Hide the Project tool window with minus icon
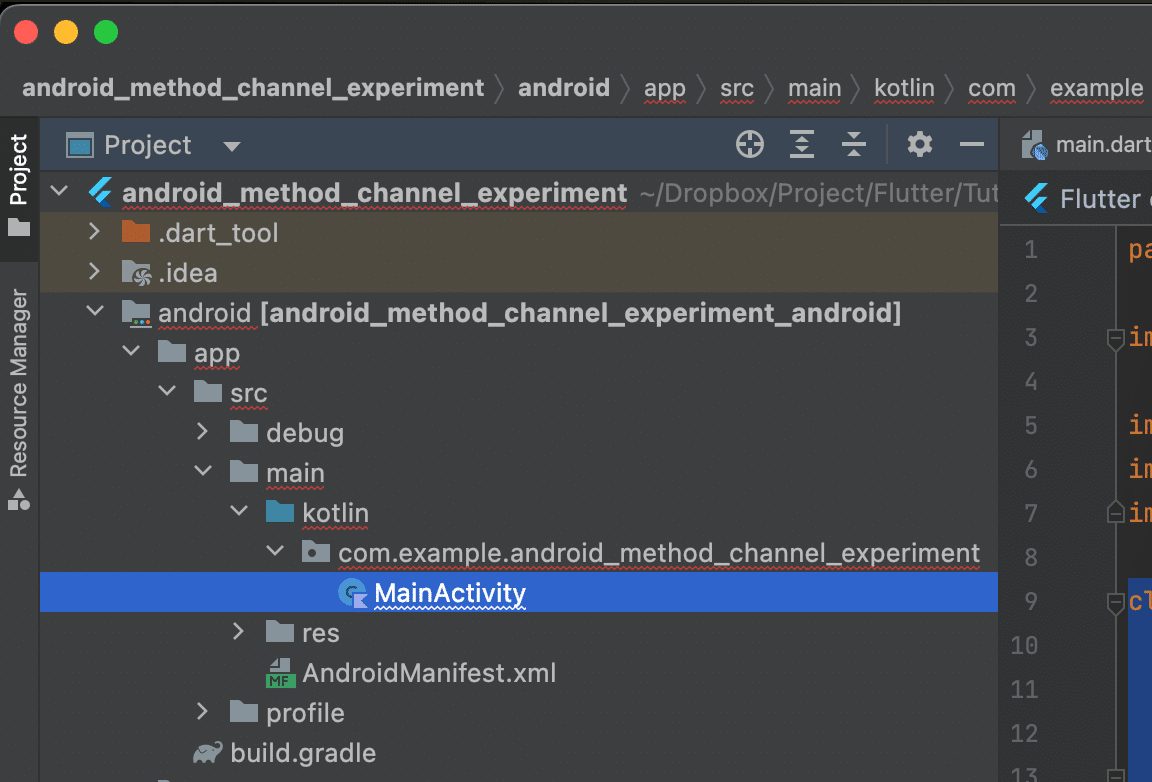Image resolution: width=1152 pixels, height=782 pixels. (x=971, y=144)
